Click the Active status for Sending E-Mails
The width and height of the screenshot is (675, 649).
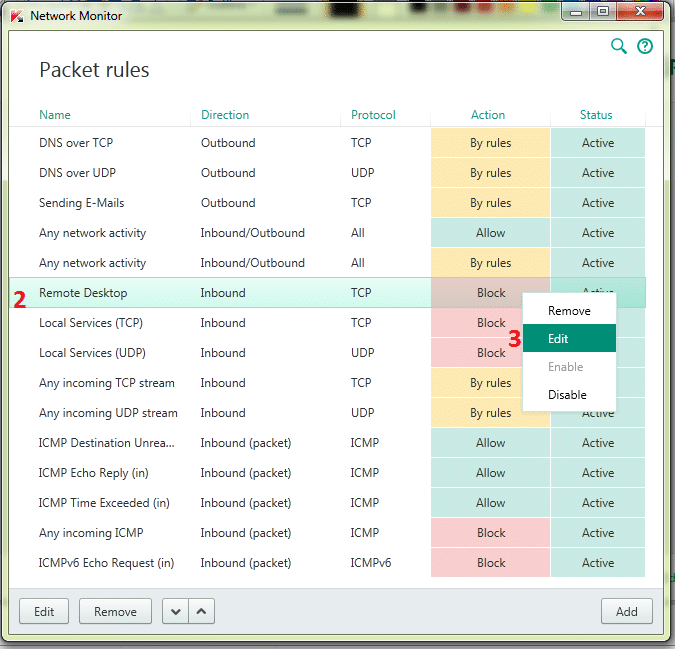pyautogui.click(x=598, y=203)
